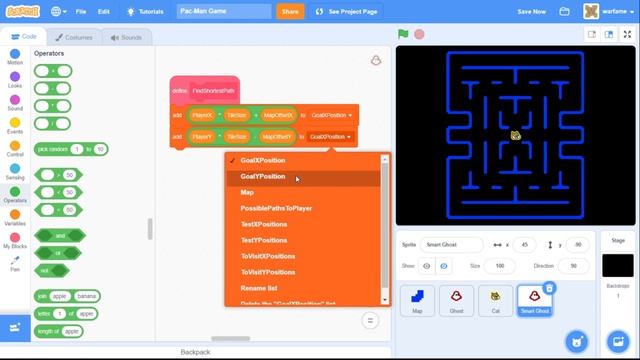The height and width of the screenshot is (360, 640).
Task: Click the dropdown list's scroll-up arrow
Action: pos(384,159)
